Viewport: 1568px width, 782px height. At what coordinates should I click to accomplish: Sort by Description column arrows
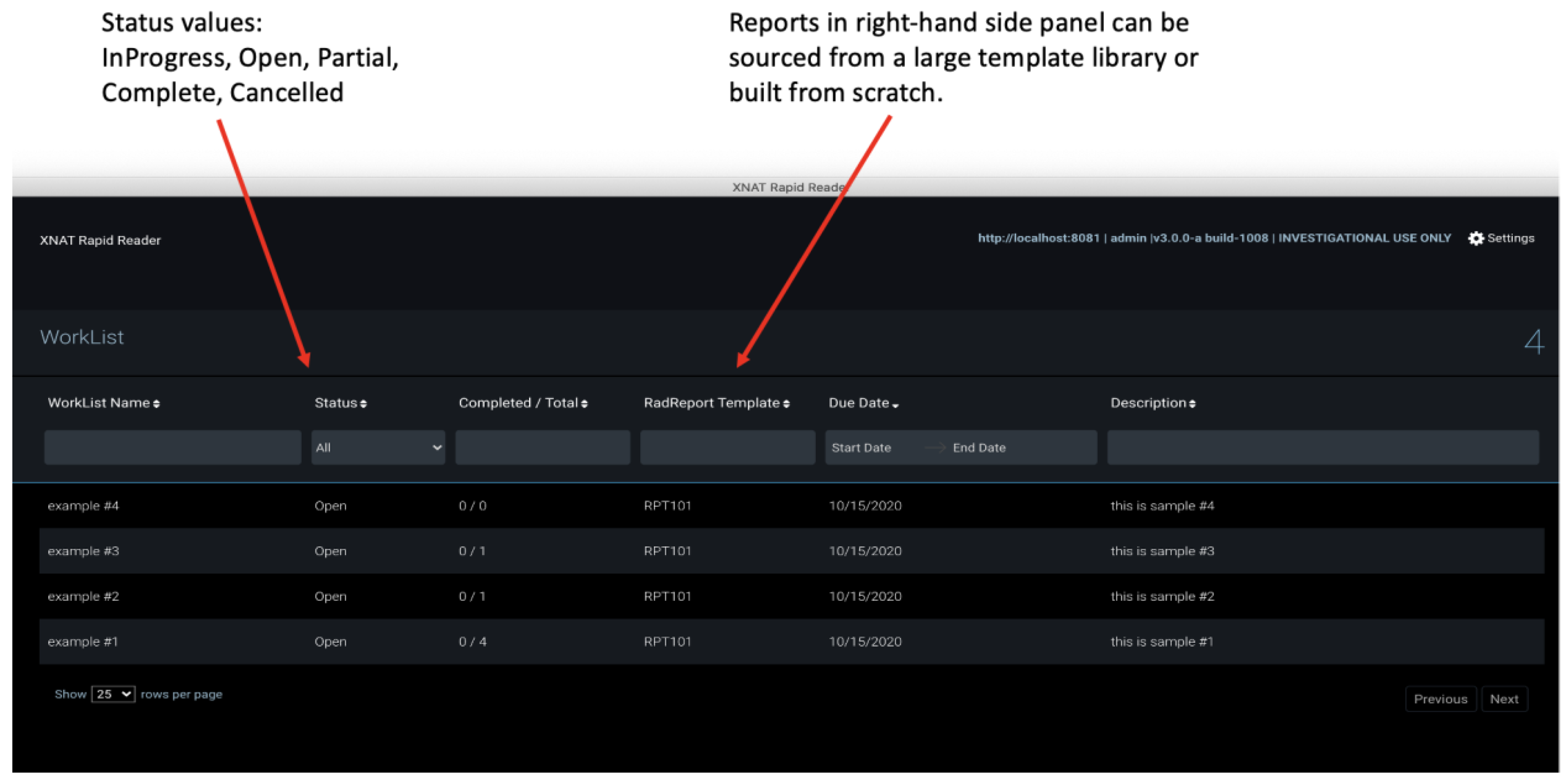coord(1192,404)
